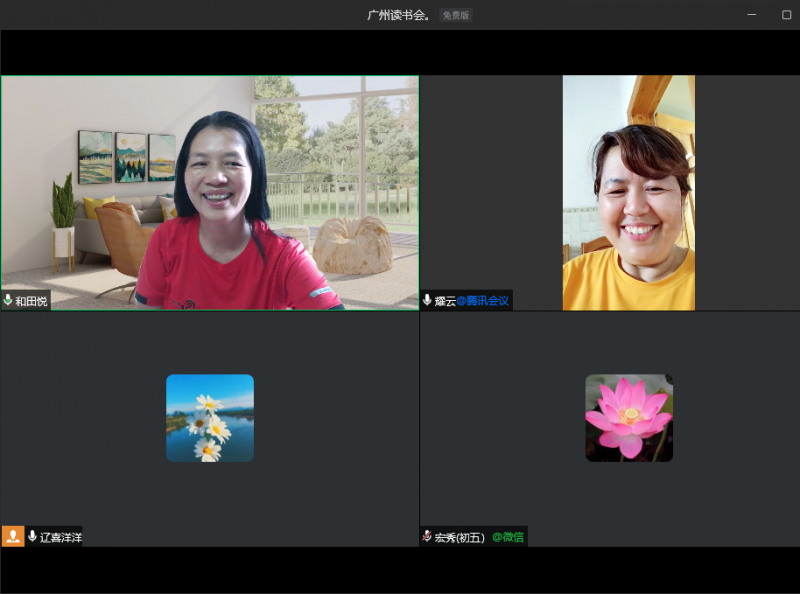
Task: Click the blue @腾讯会议 tag
Action: click(x=483, y=300)
